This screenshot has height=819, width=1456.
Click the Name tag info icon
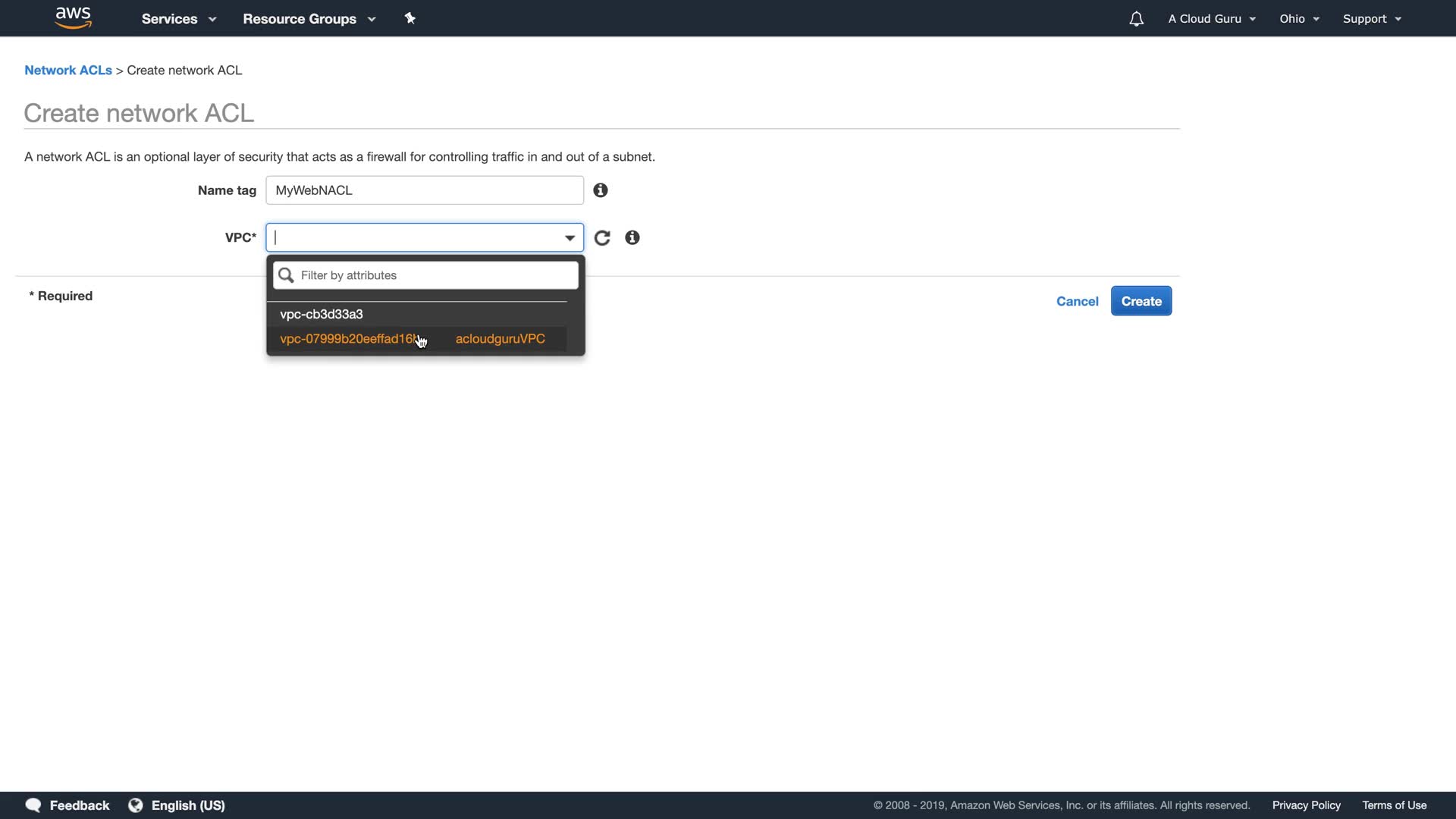pos(601,190)
